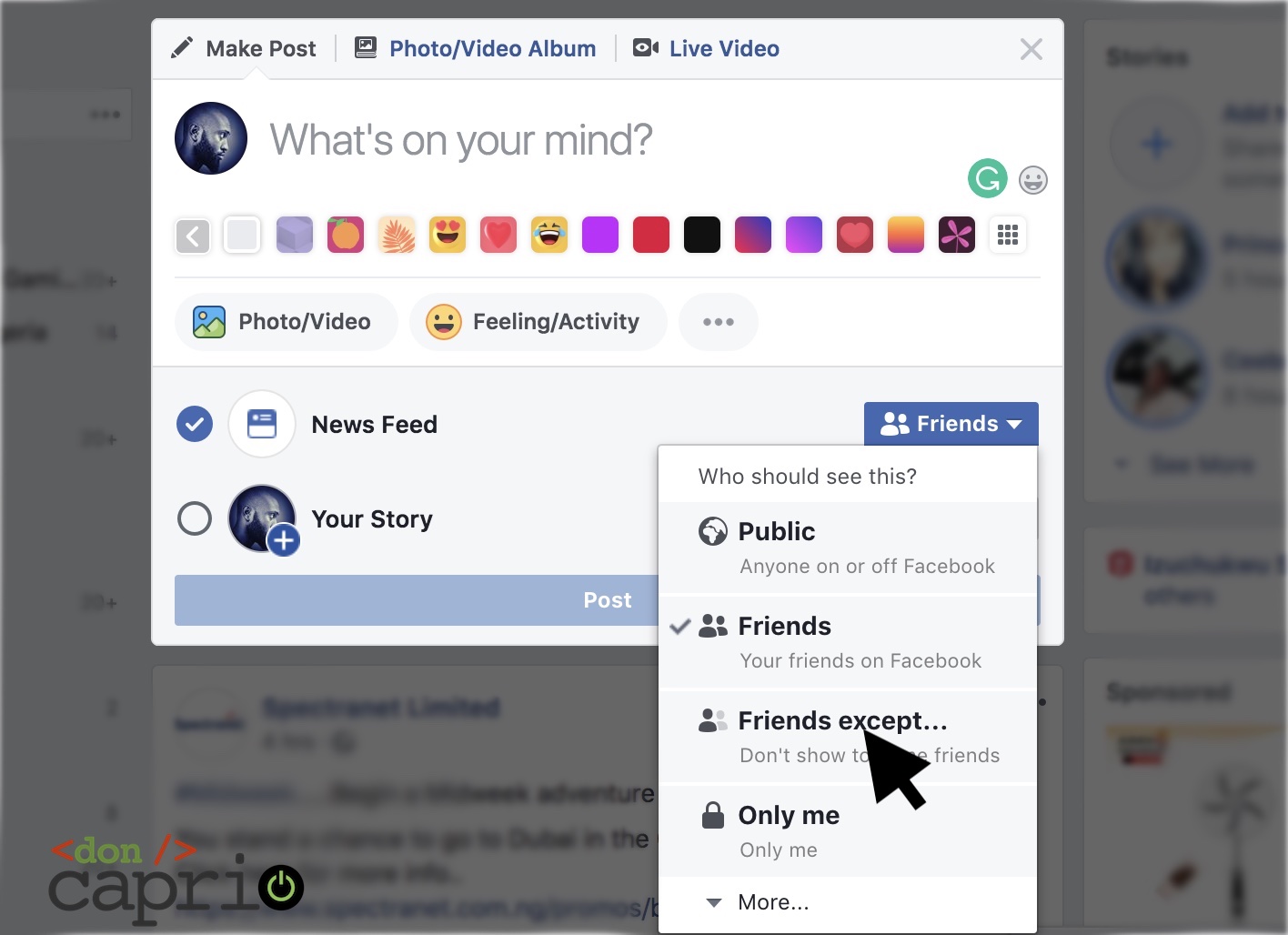This screenshot has width=1288, height=935.
Task: Pick the red-to-blue gradient swatch
Action: point(753,235)
